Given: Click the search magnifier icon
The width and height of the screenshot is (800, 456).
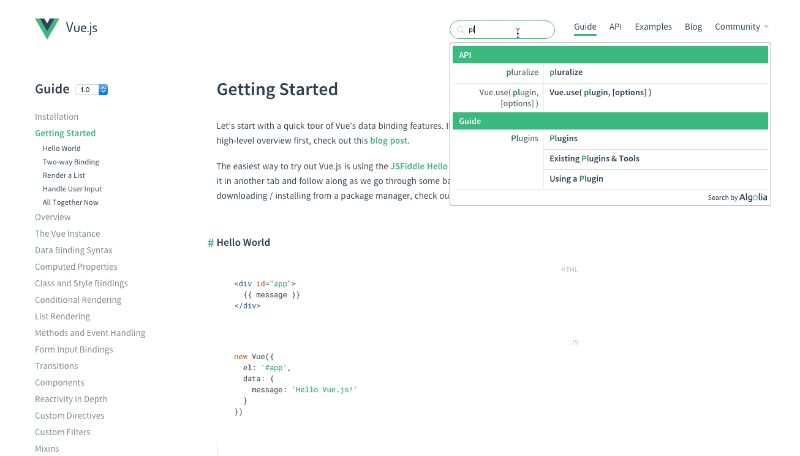Looking at the screenshot, I should [x=460, y=30].
